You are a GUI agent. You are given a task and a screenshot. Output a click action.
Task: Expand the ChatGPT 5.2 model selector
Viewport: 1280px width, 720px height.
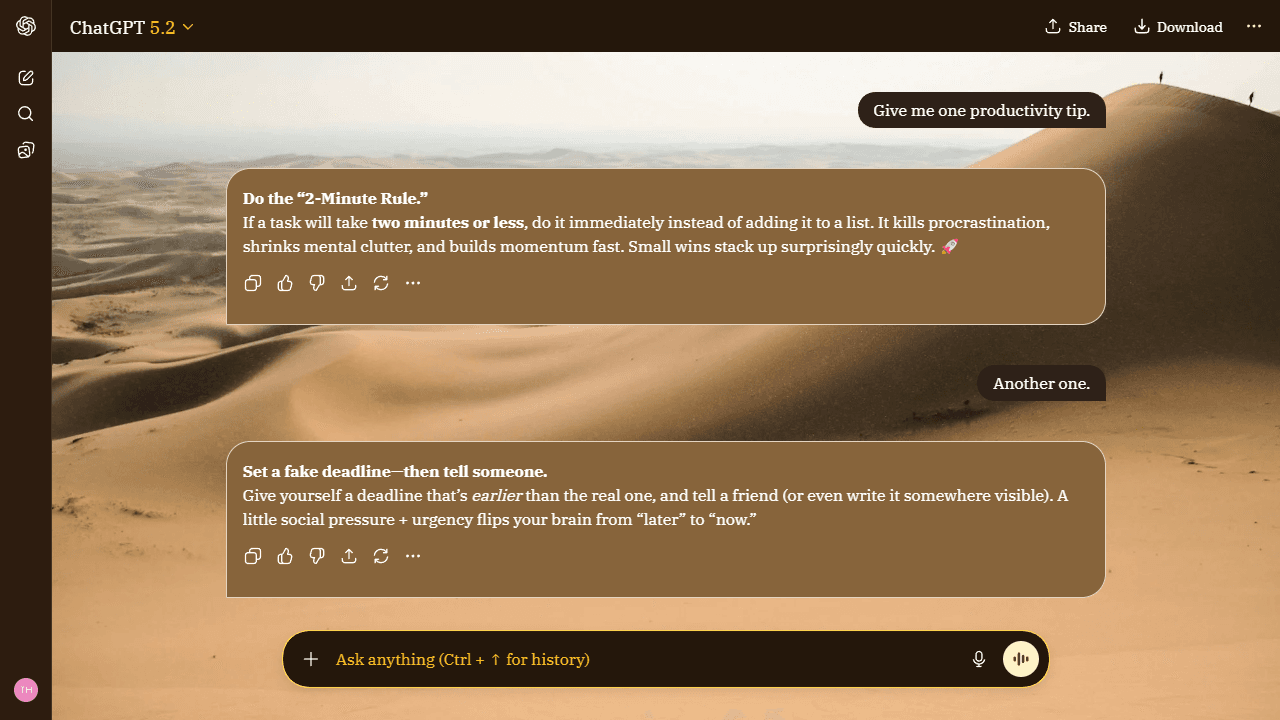click(x=131, y=27)
